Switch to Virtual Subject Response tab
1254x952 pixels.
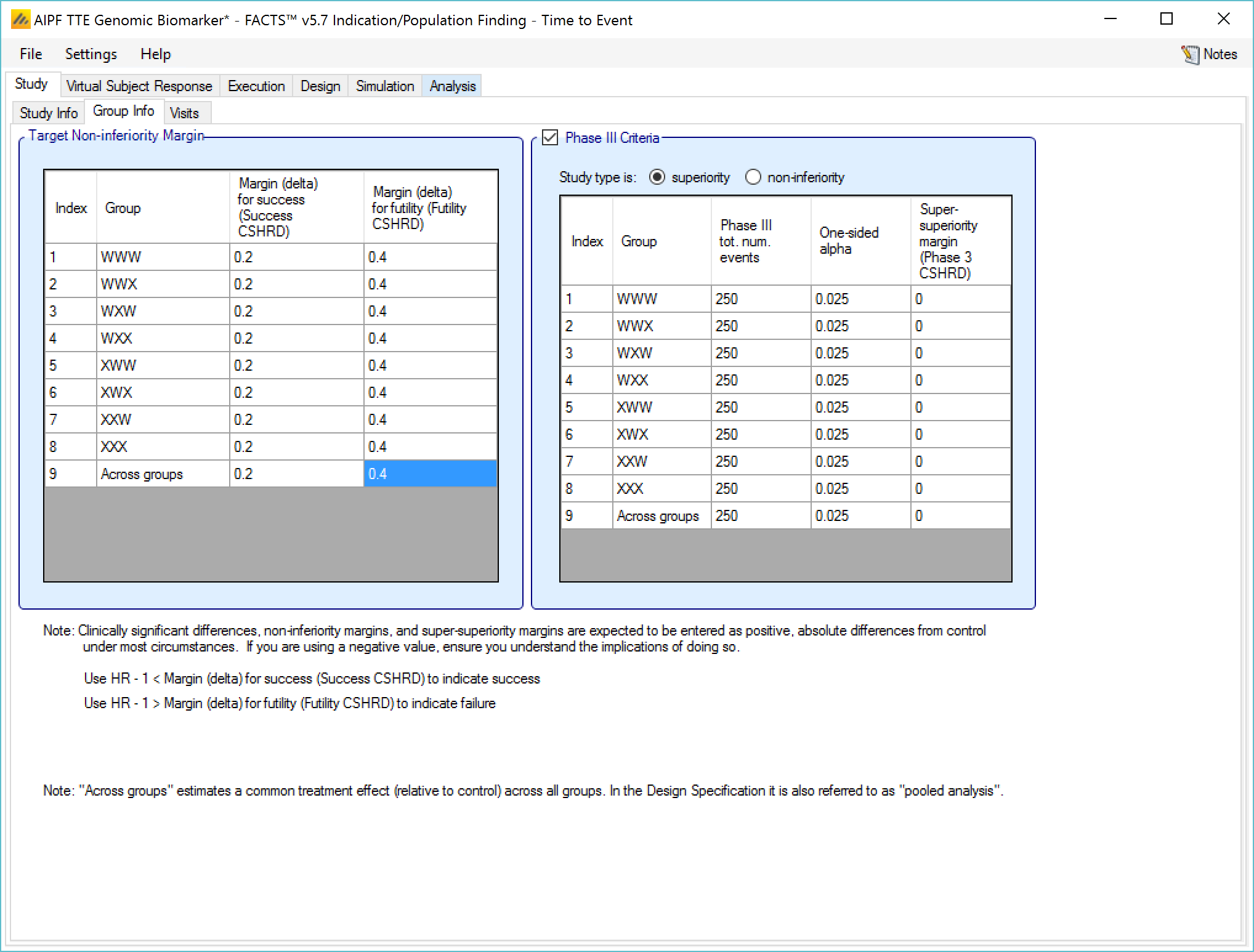(139, 86)
